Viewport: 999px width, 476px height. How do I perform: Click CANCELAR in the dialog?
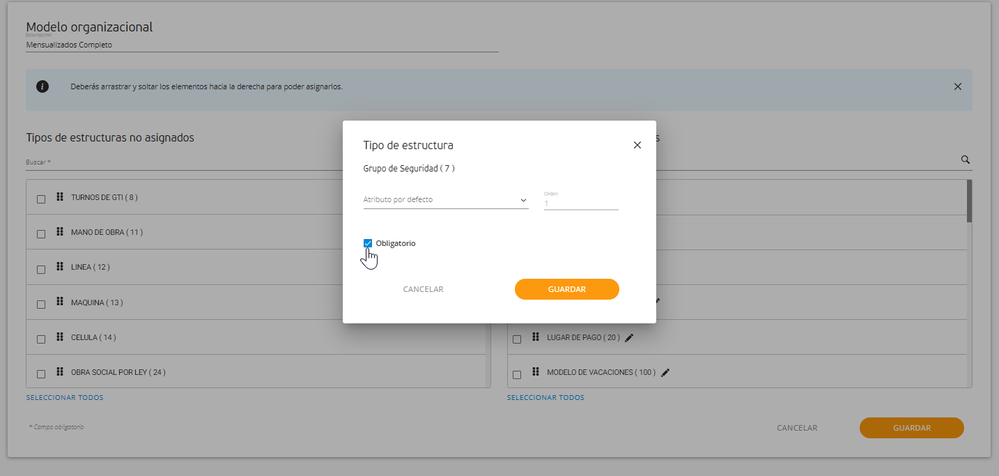[423, 289]
